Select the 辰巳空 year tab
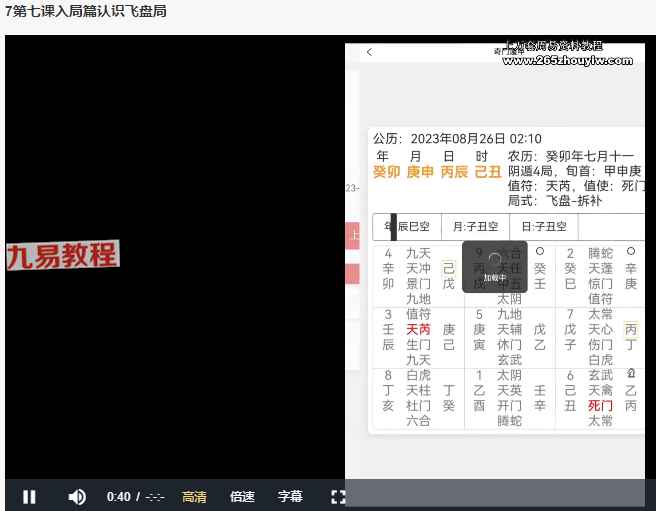656x511 pixels. 412,227
